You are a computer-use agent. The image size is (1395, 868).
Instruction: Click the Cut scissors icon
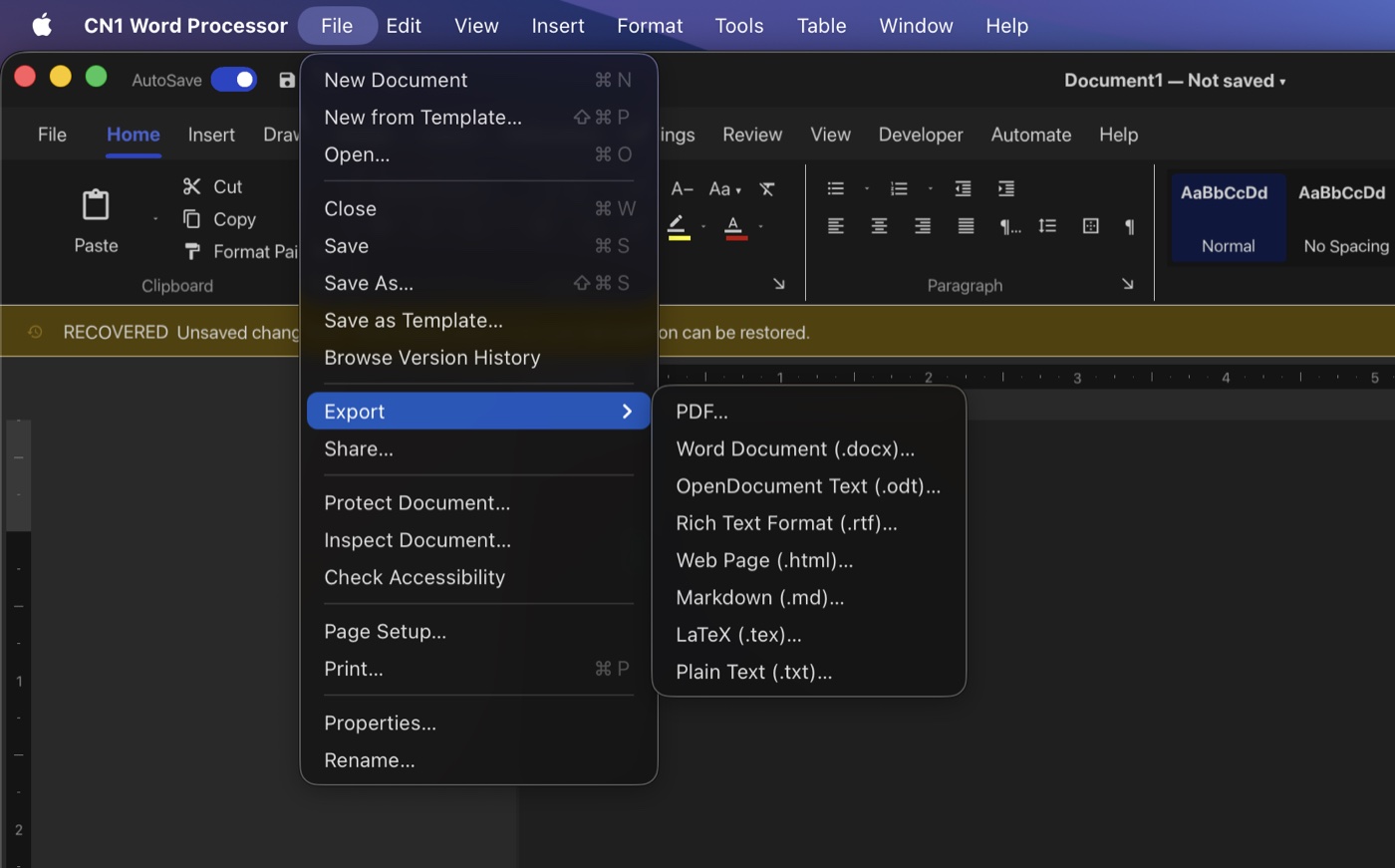(x=191, y=186)
